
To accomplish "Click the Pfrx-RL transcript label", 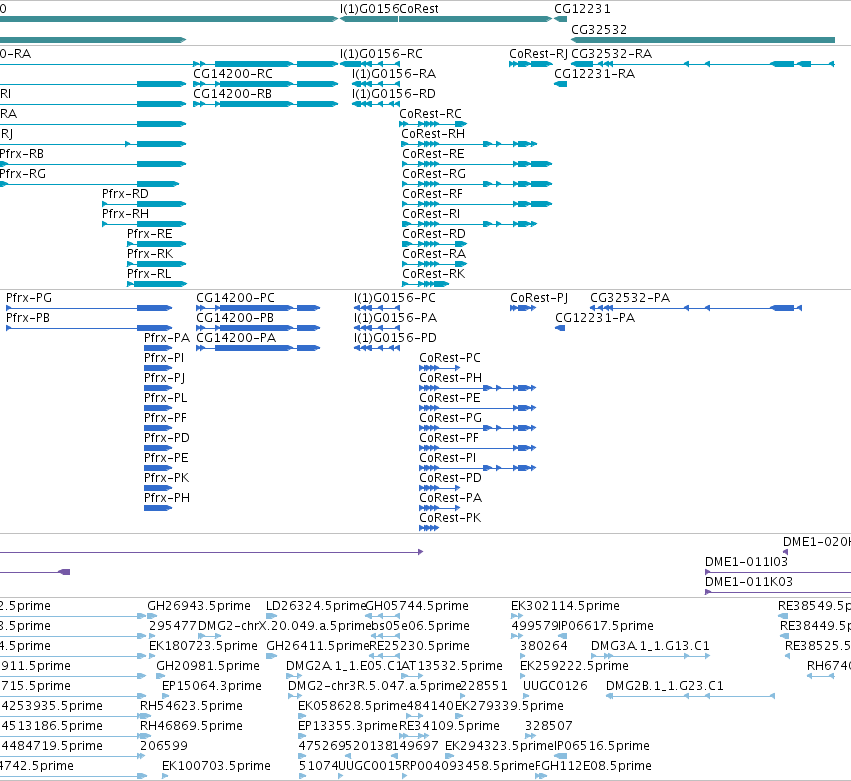I will 149,274.
